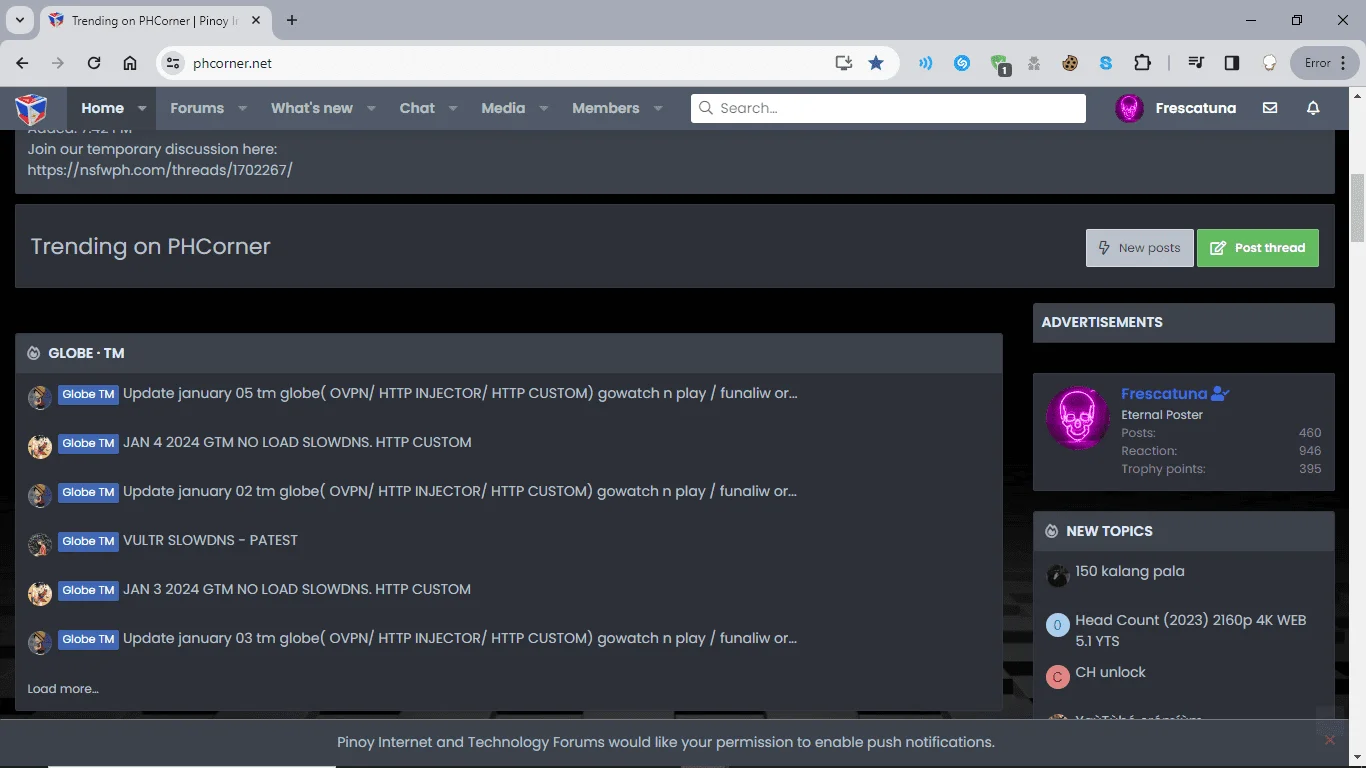The image size is (1366, 768).
Task: Open the Members menu item
Action: click(x=606, y=108)
